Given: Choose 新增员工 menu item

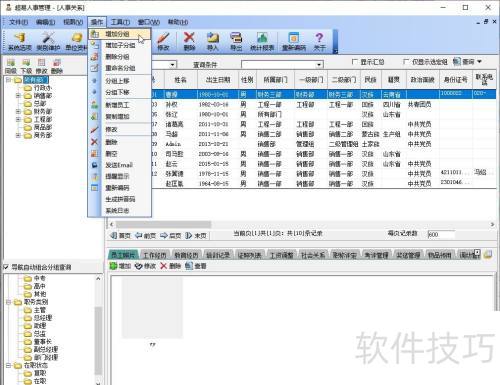Looking at the screenshot, I should (x=120, y=105).
